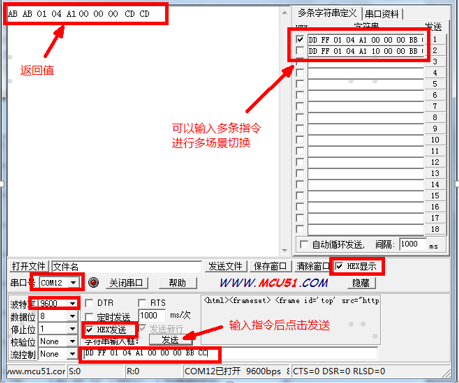Viewport: 459px width, 383px height.
Task: Enable 自动循环发送 auto loop checkbox
Action: point(303,244)
